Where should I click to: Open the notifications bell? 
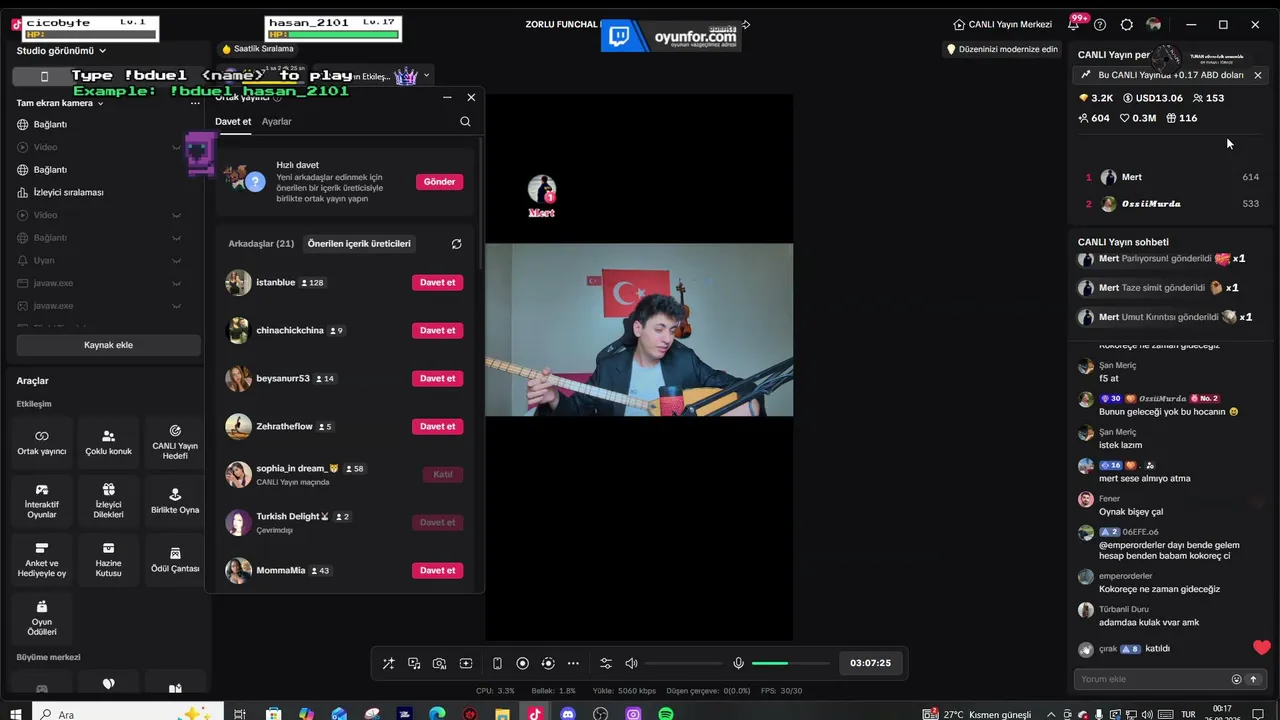click(1074, 24)
